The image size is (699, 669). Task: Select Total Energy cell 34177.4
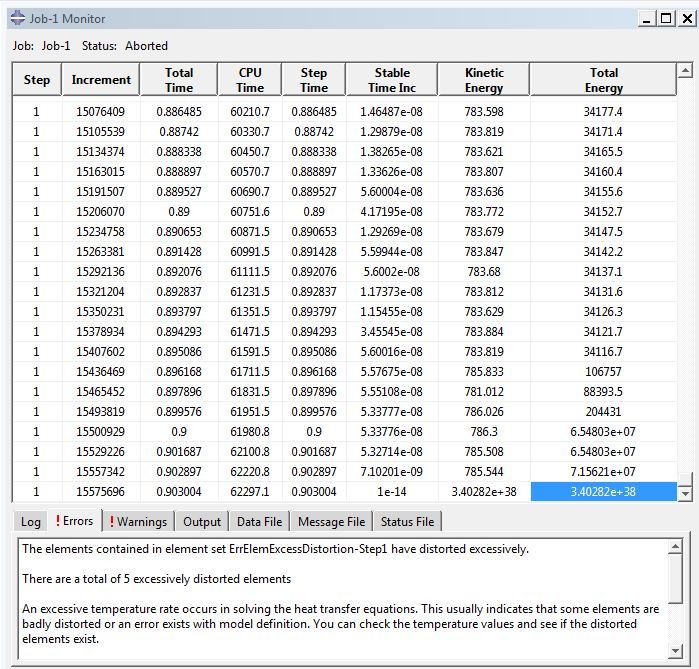[604, 111]
